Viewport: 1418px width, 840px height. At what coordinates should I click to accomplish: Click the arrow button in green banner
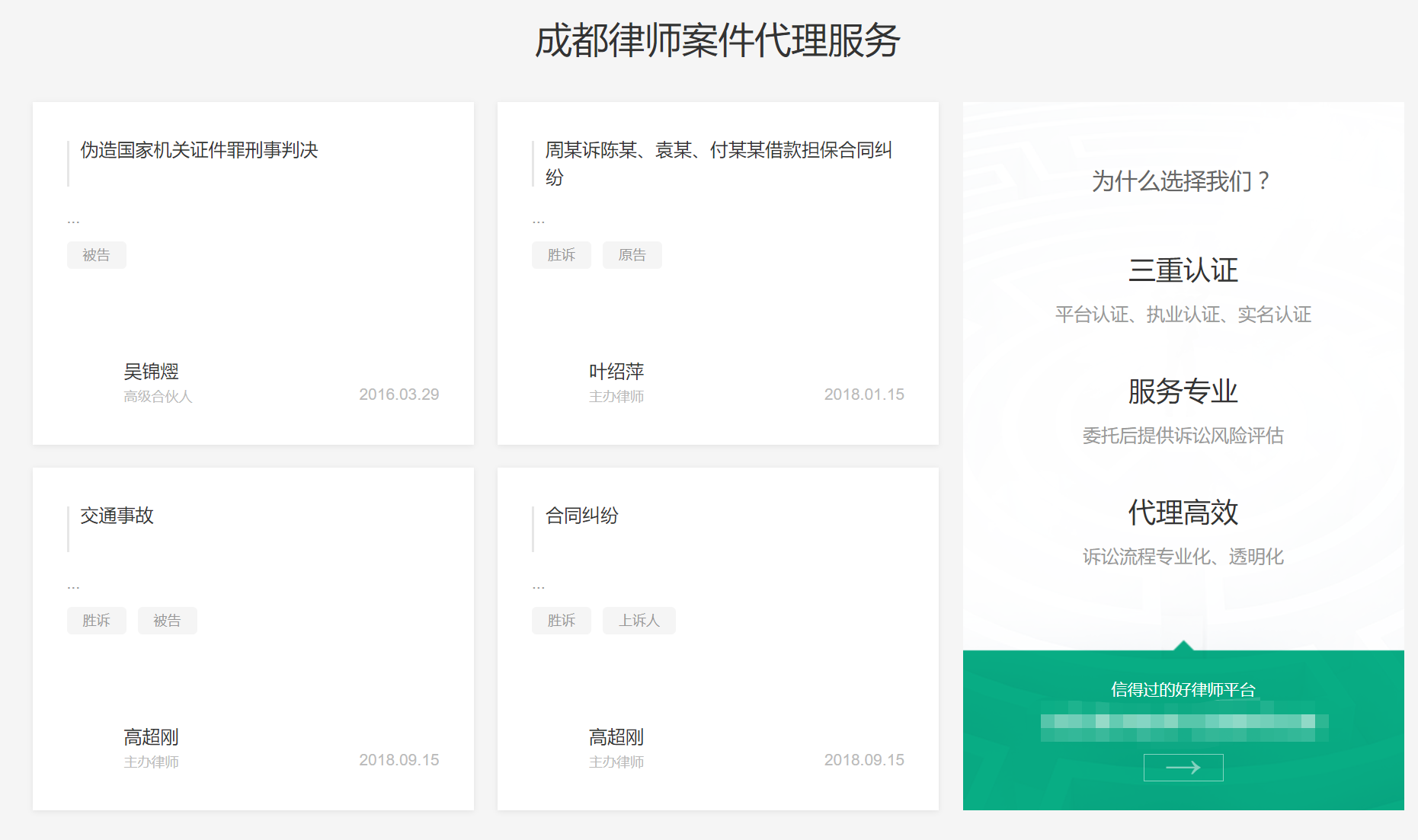point(1183,767)
